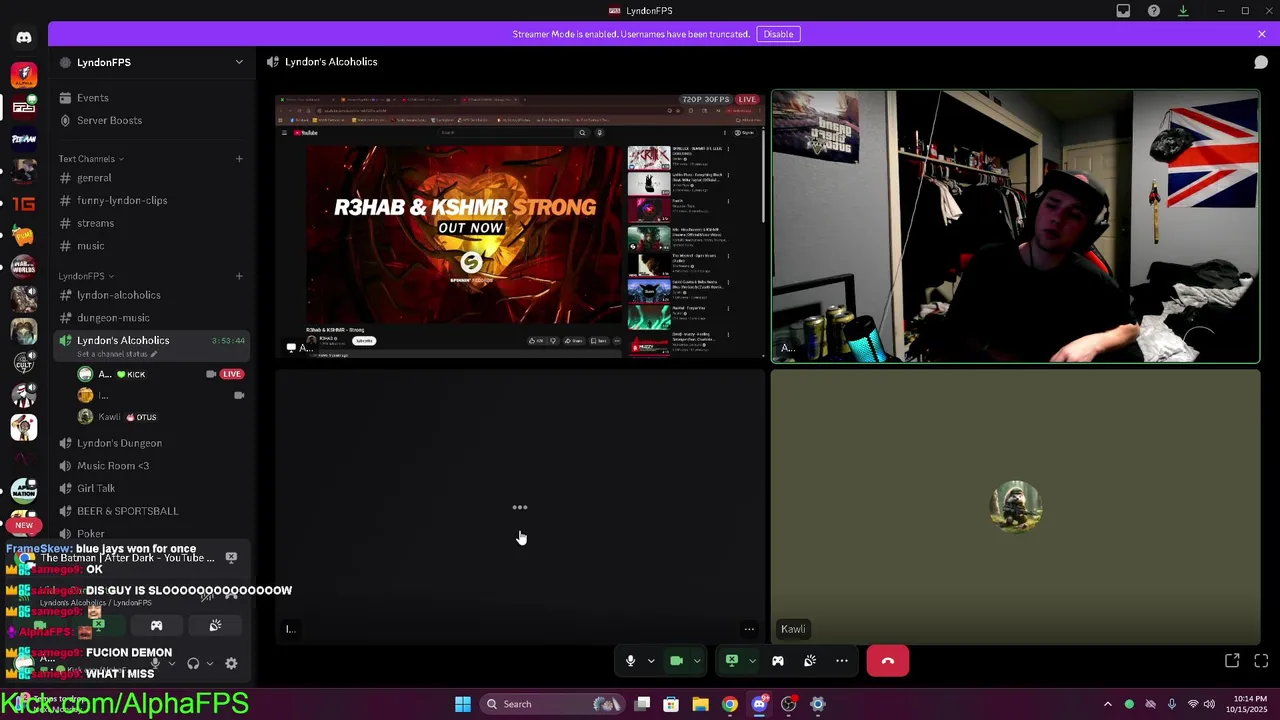Join Girl Talk voice channel
This screenshot has height=720, width=1280.
(152, 488)
